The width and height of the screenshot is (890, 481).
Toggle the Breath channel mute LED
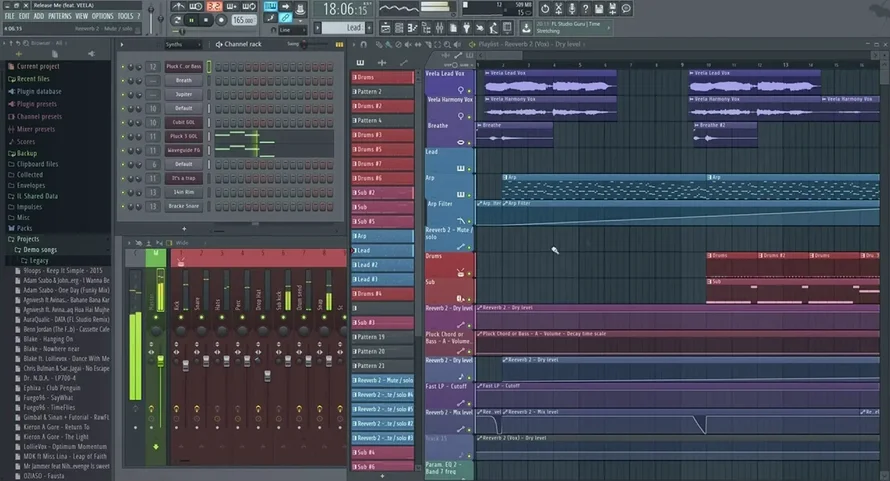pyautogui.click(x=125, y=80)
